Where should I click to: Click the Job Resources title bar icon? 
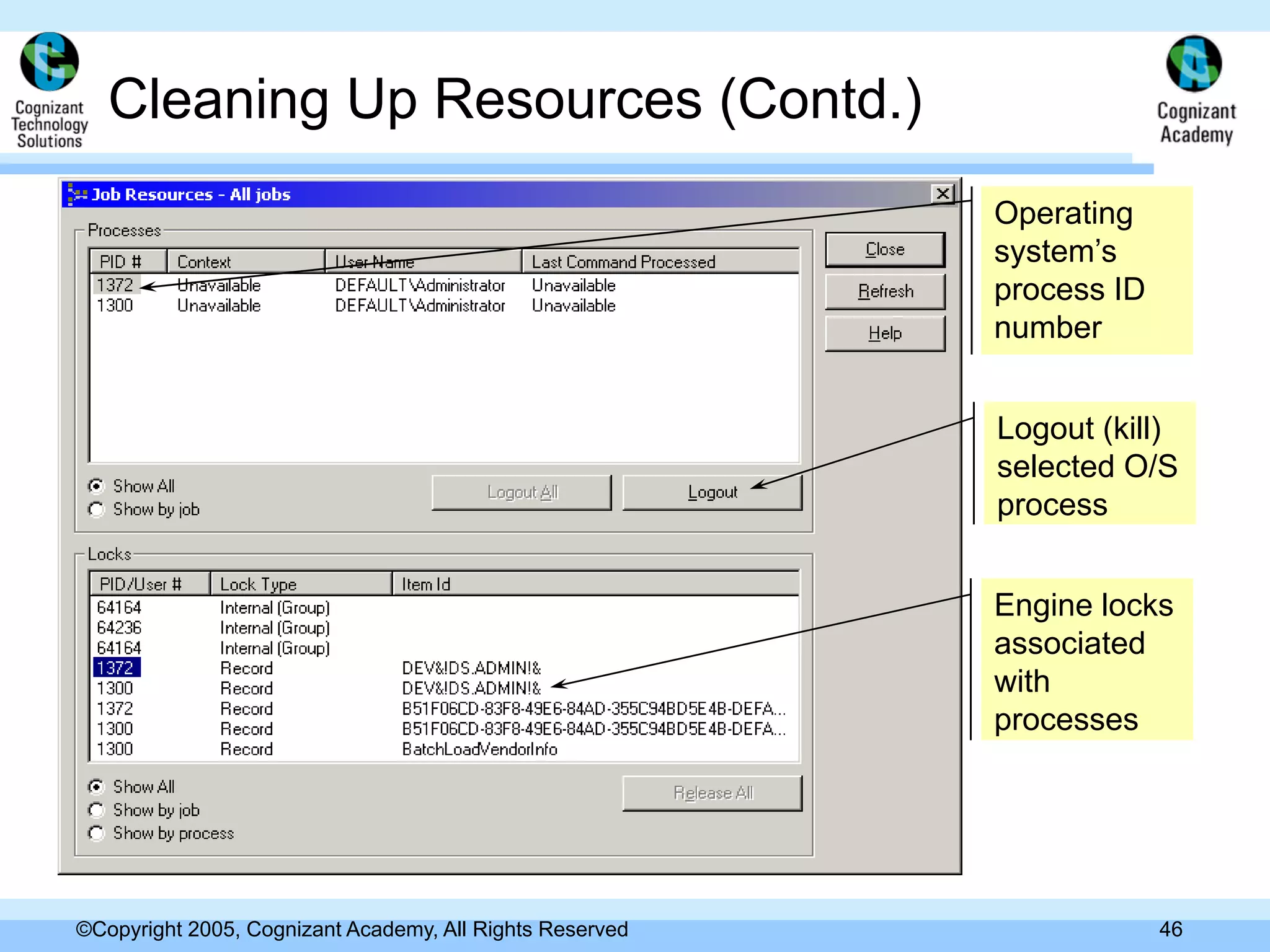tap(77, 195)
